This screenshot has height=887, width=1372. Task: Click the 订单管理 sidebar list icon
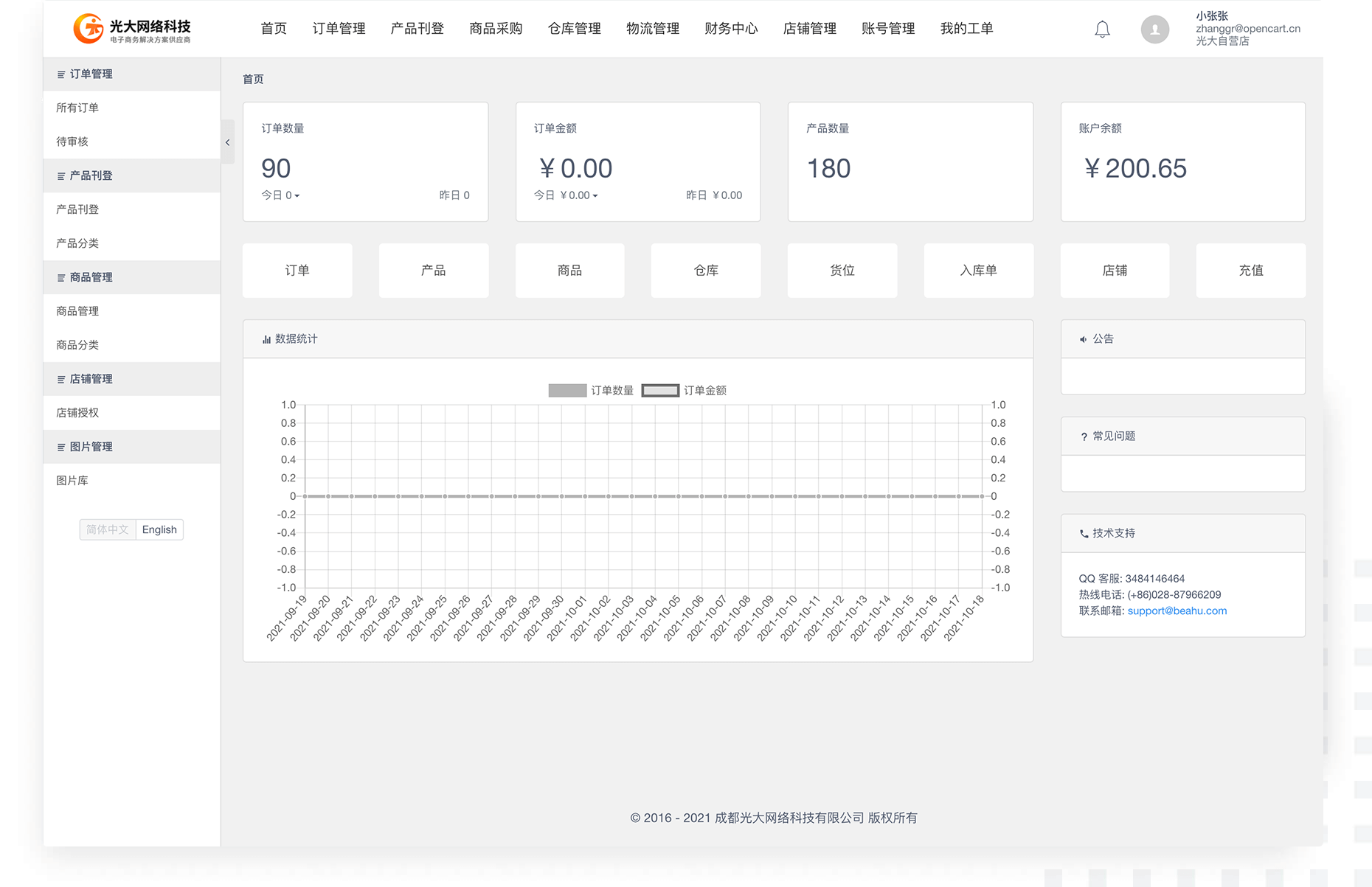pos(61,74)
